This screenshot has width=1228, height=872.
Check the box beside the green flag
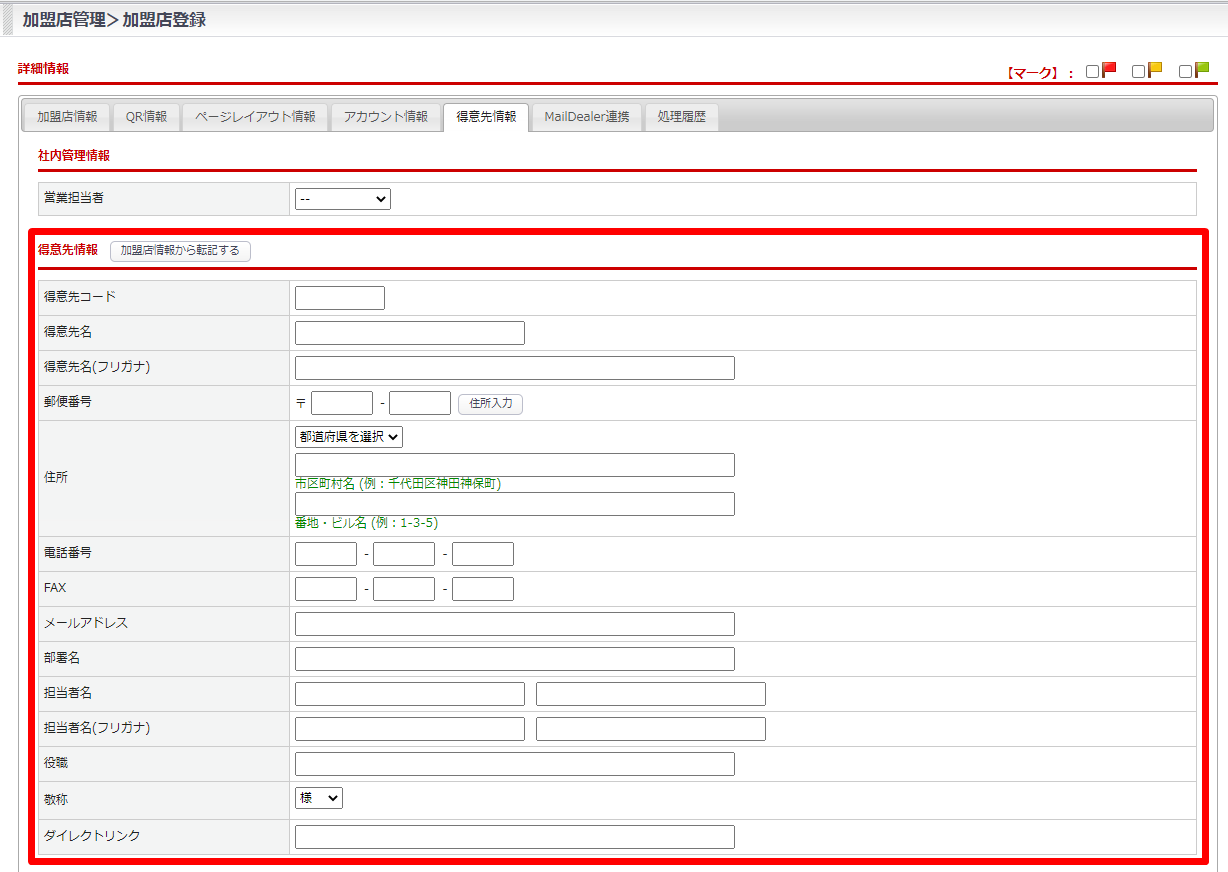pos(1186,72)
